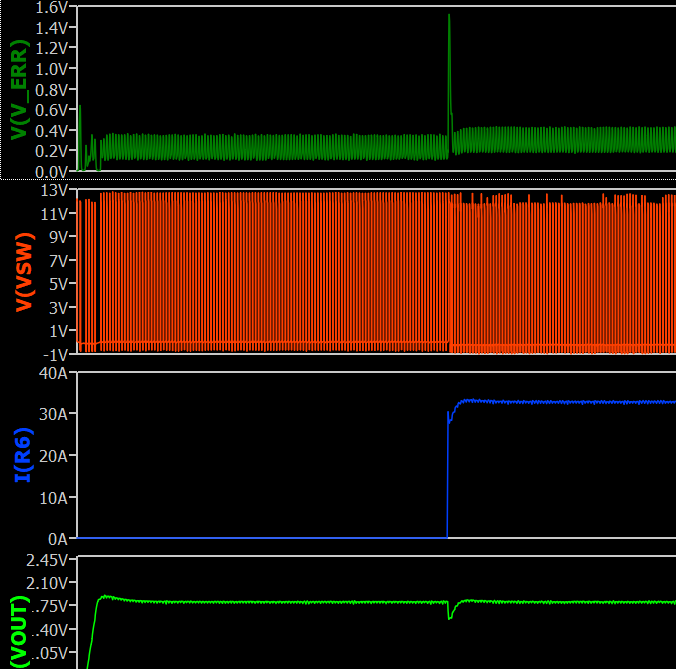Click the VOUT startup overshoot peak
The height and width of the screenshot is (669, 676).
105,597
